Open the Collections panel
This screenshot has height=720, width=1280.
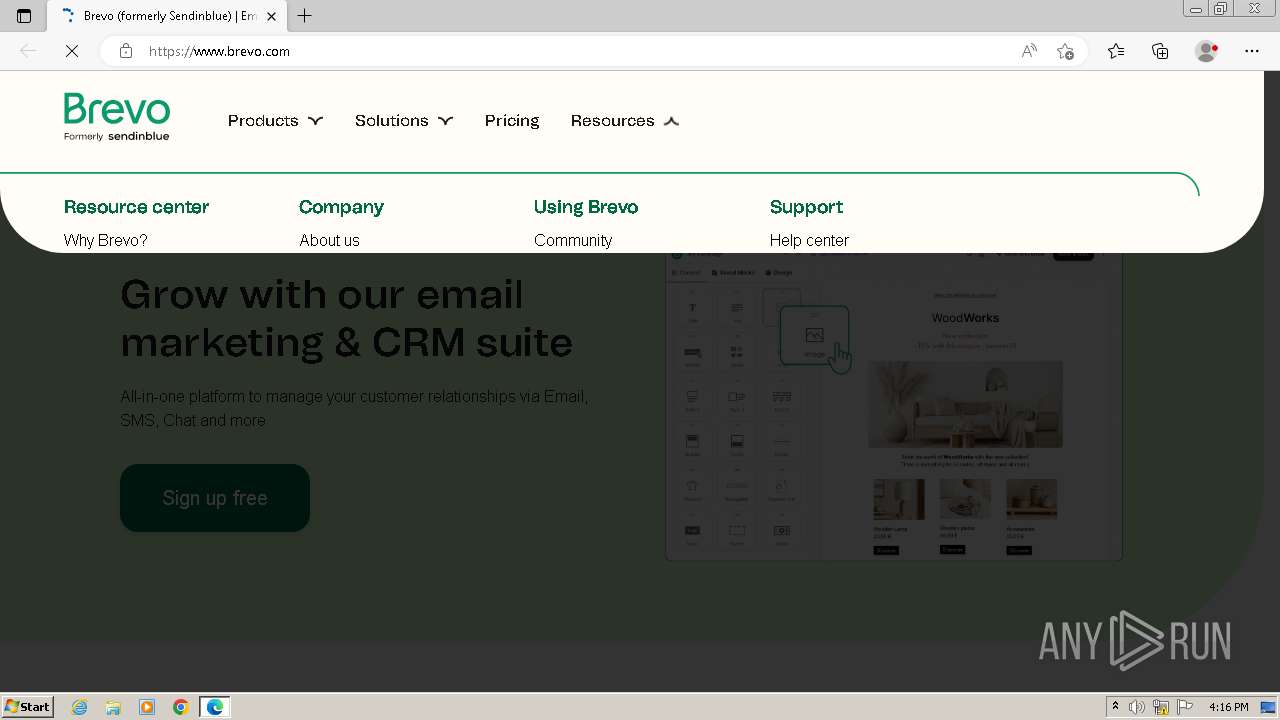[1160, 51]
